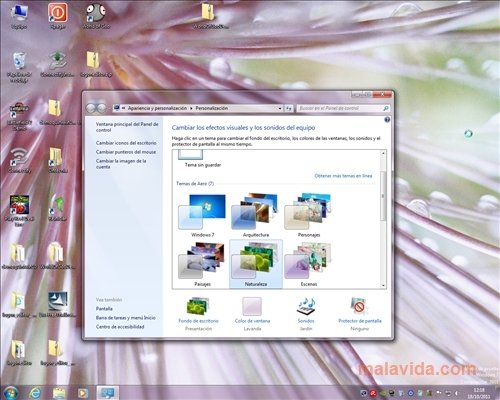Open the red power Apagar shortcut
Viewport: 500px width, 400px height.
(57, 16)
